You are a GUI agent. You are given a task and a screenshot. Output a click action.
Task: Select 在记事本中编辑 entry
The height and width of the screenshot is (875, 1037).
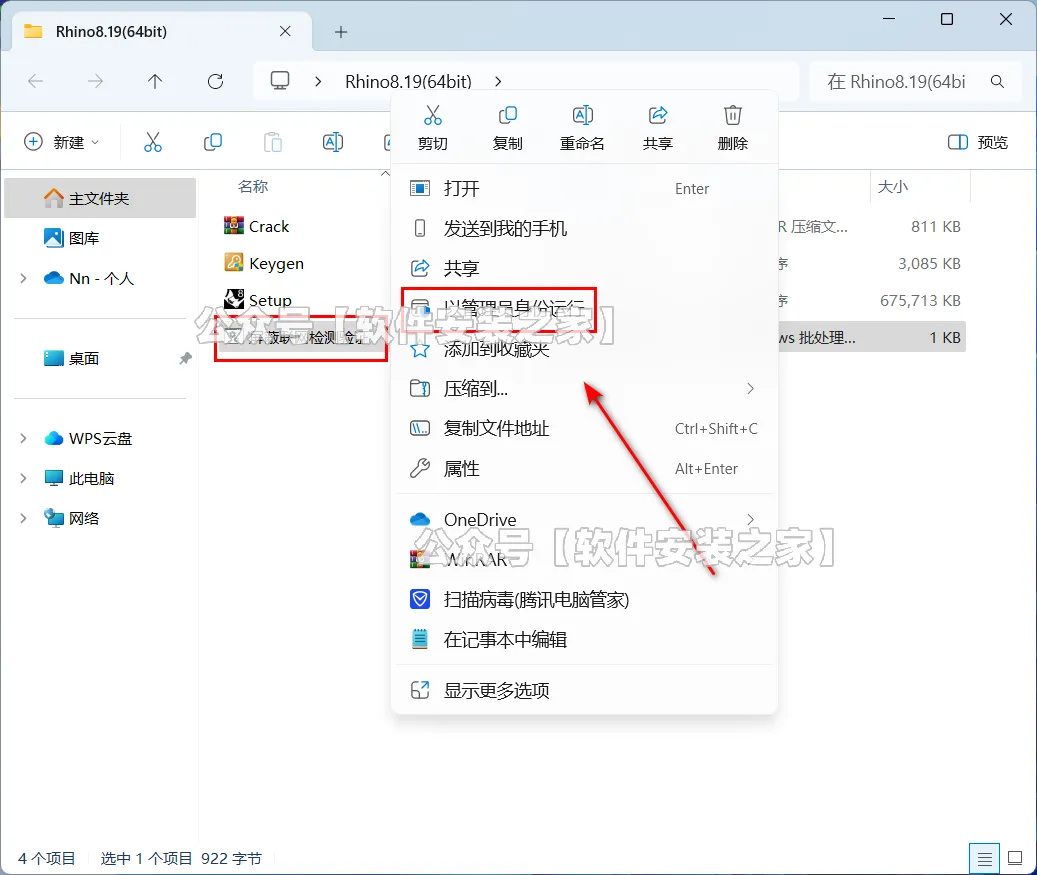pyautogui.click(x=584, y=640)
